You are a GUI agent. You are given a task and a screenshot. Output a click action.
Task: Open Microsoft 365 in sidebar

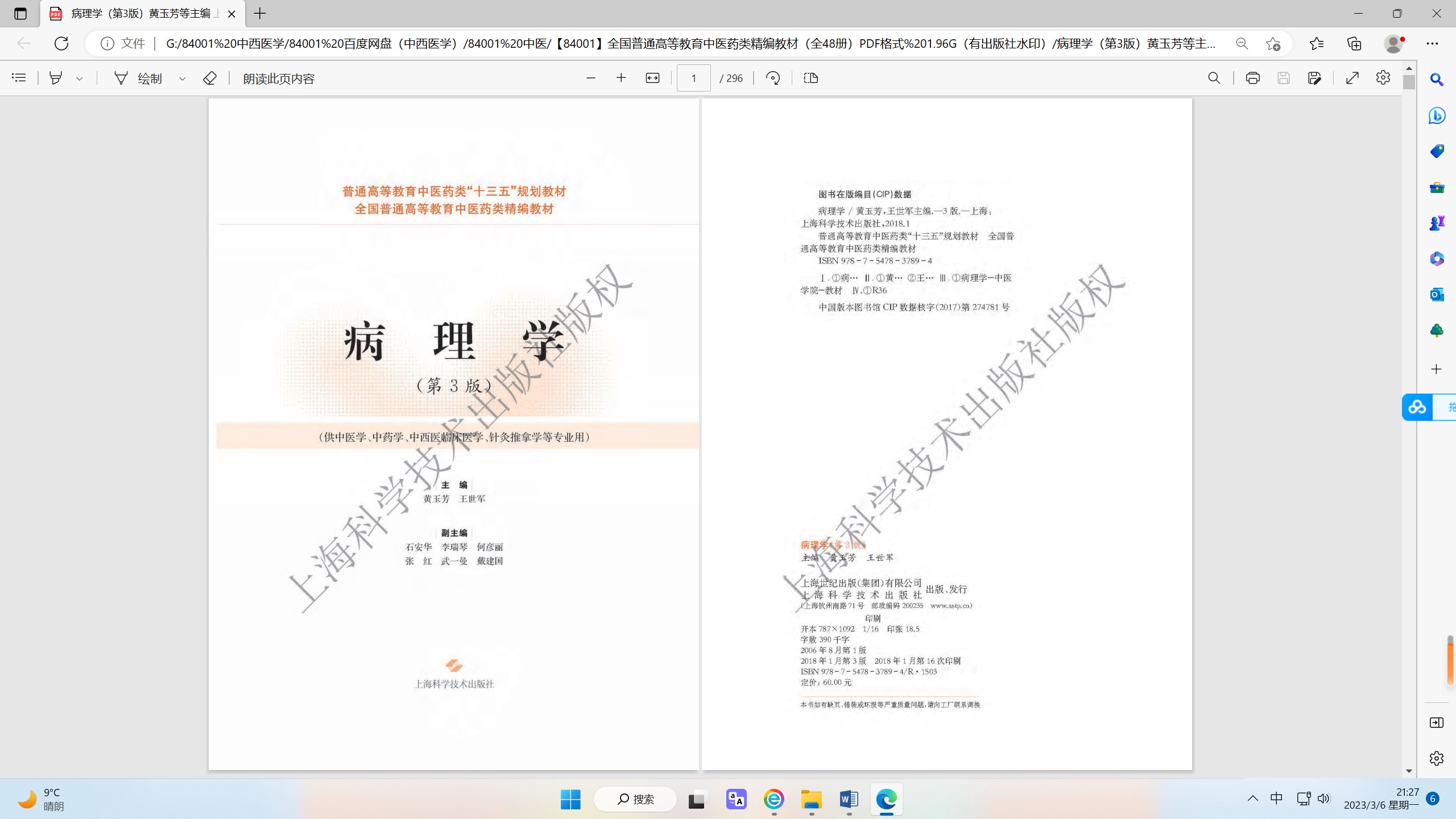1437,259
